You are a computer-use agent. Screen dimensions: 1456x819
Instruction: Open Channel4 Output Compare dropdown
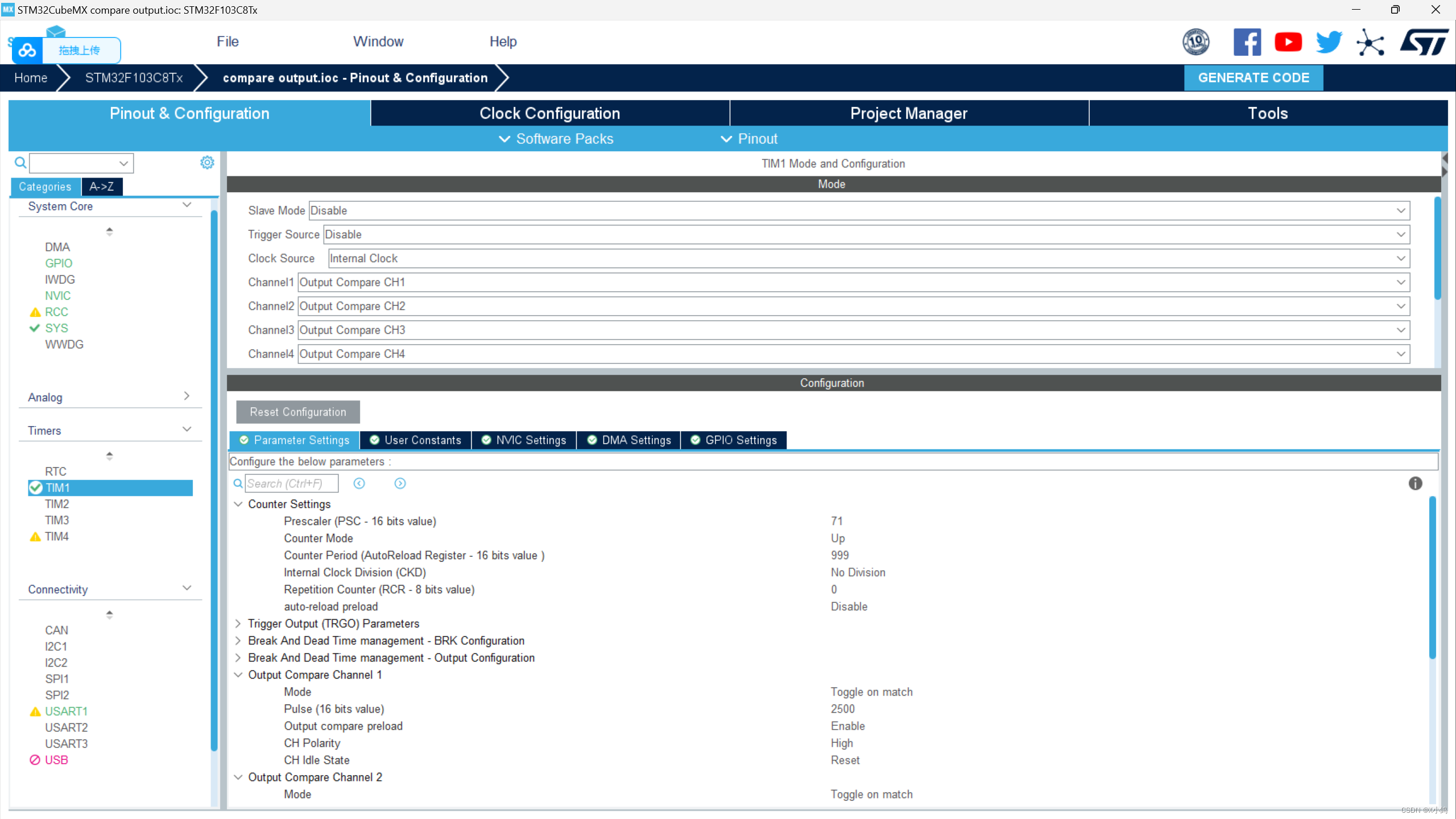pos(854,354)
